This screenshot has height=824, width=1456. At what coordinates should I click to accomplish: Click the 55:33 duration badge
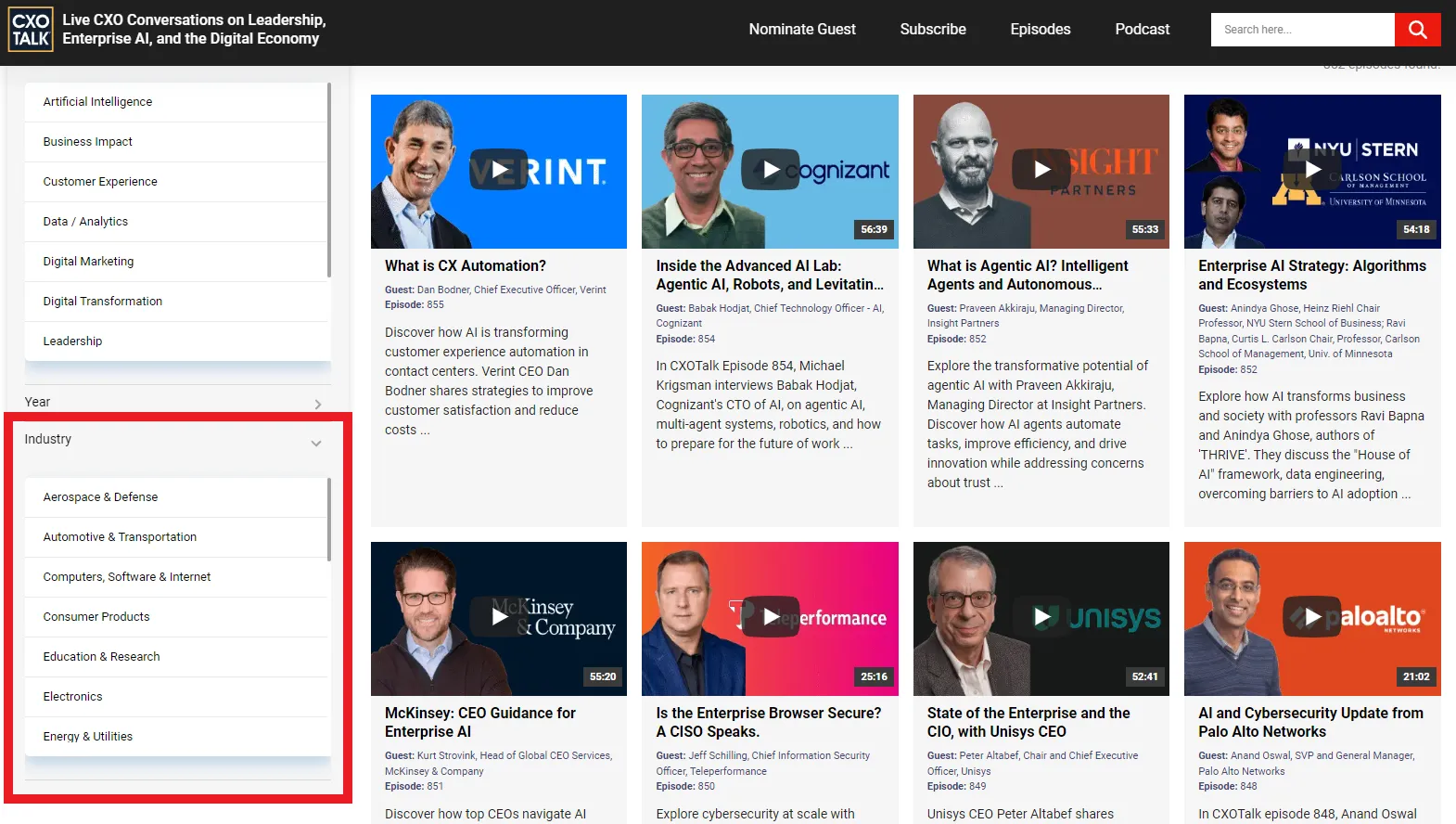[1144, 229]
